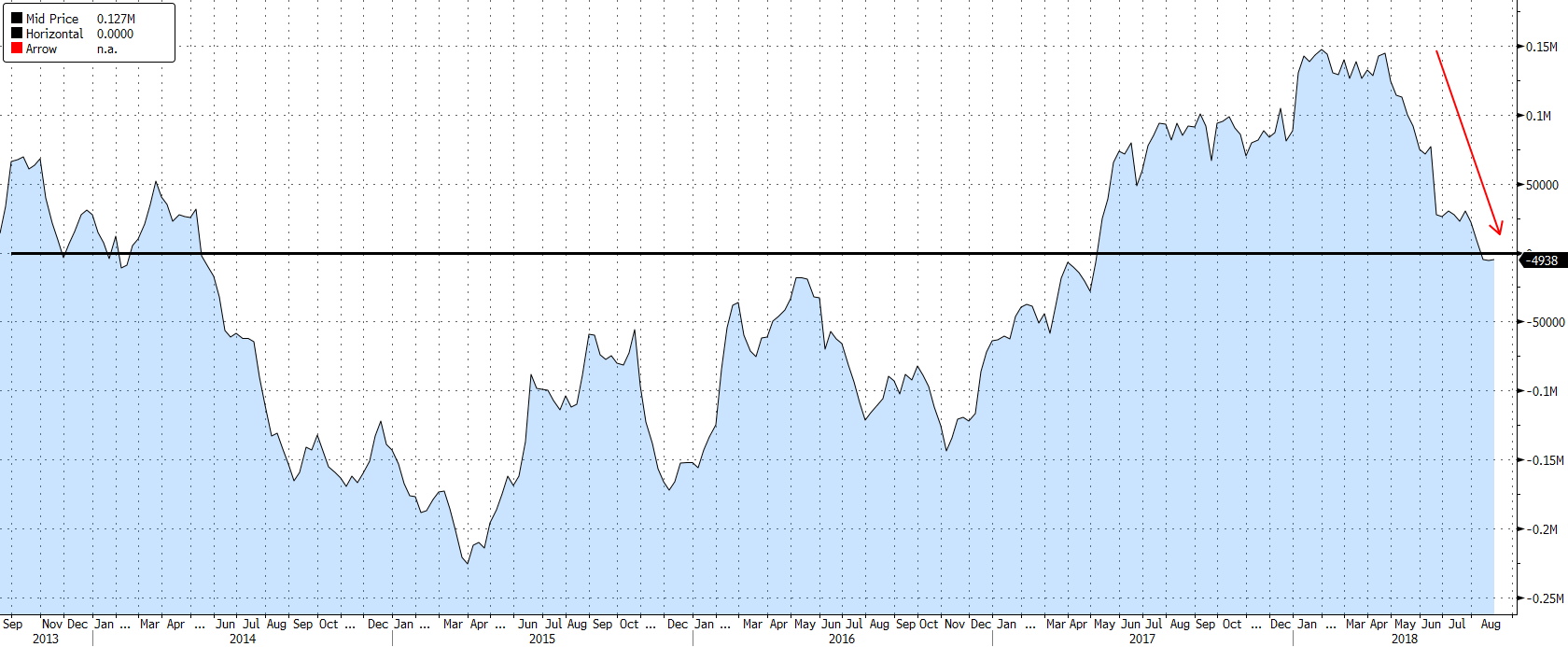Click the 0.127M legend value
The height and width of the screenshot is (647, 1568).
click(116, 19)
